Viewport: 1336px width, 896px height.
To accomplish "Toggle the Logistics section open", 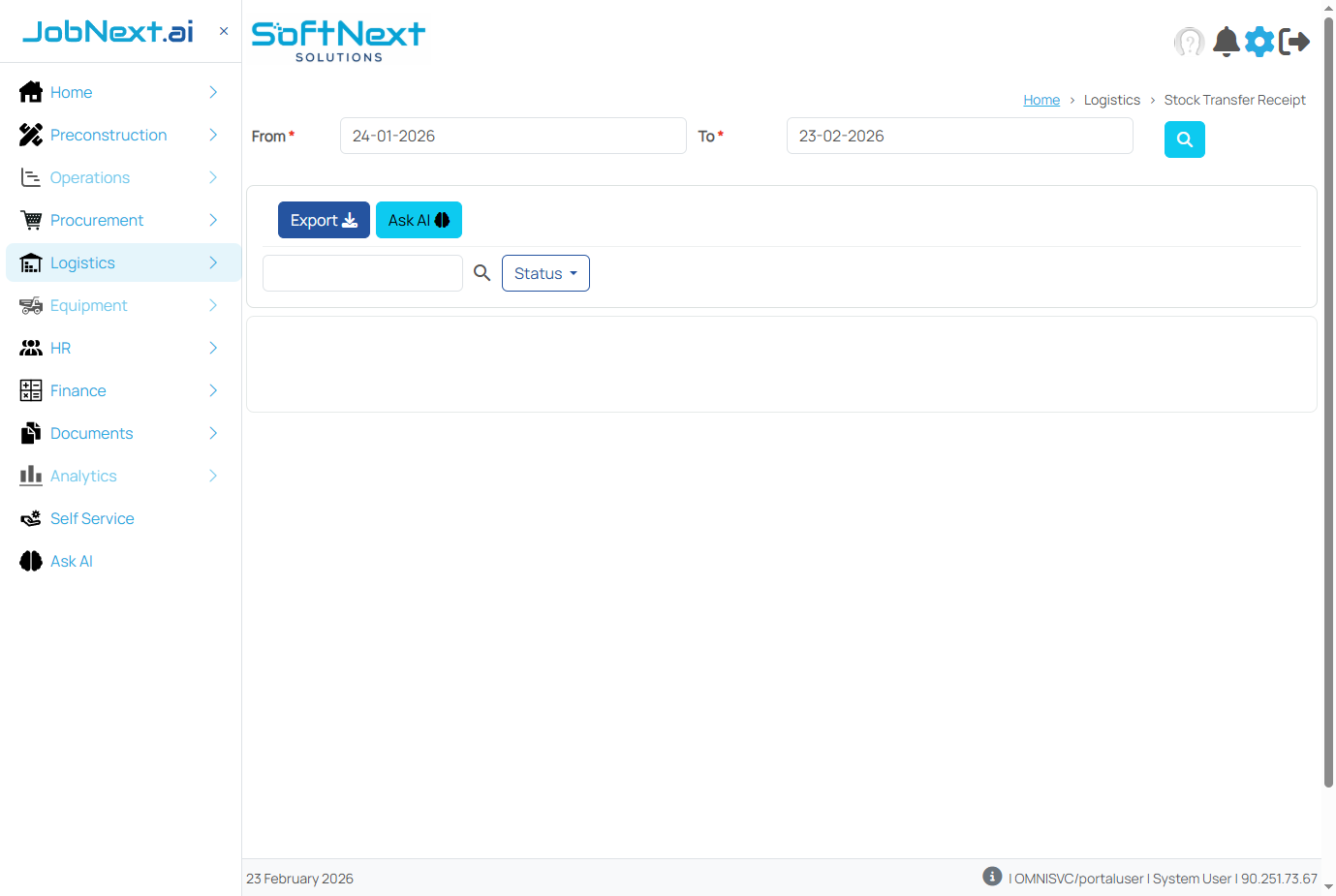I will 82,263.
